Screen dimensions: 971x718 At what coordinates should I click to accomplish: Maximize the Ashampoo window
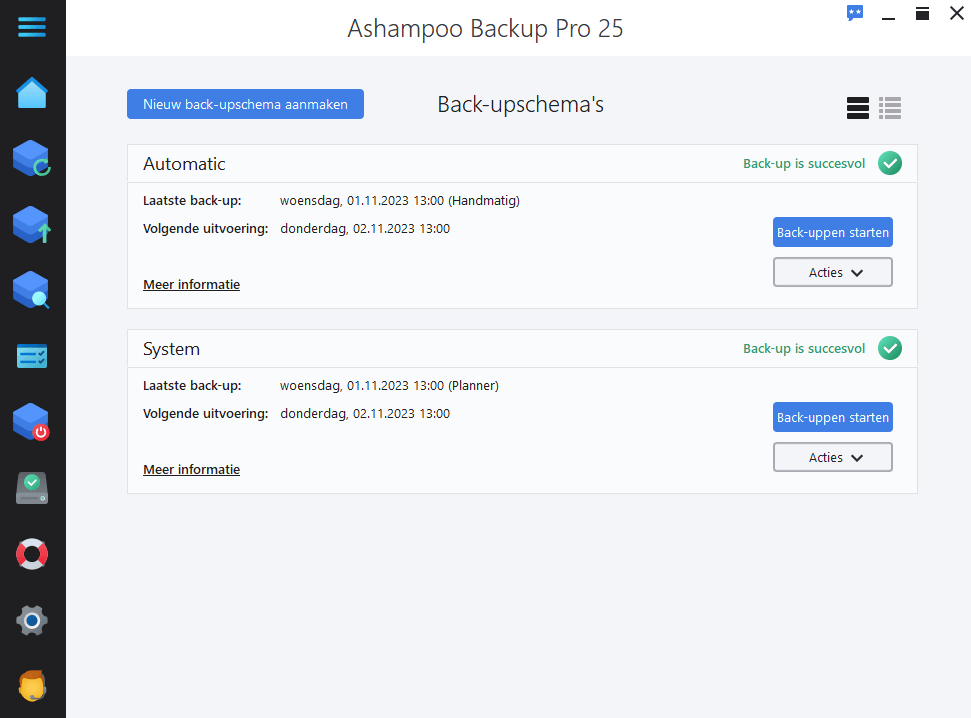922,14
